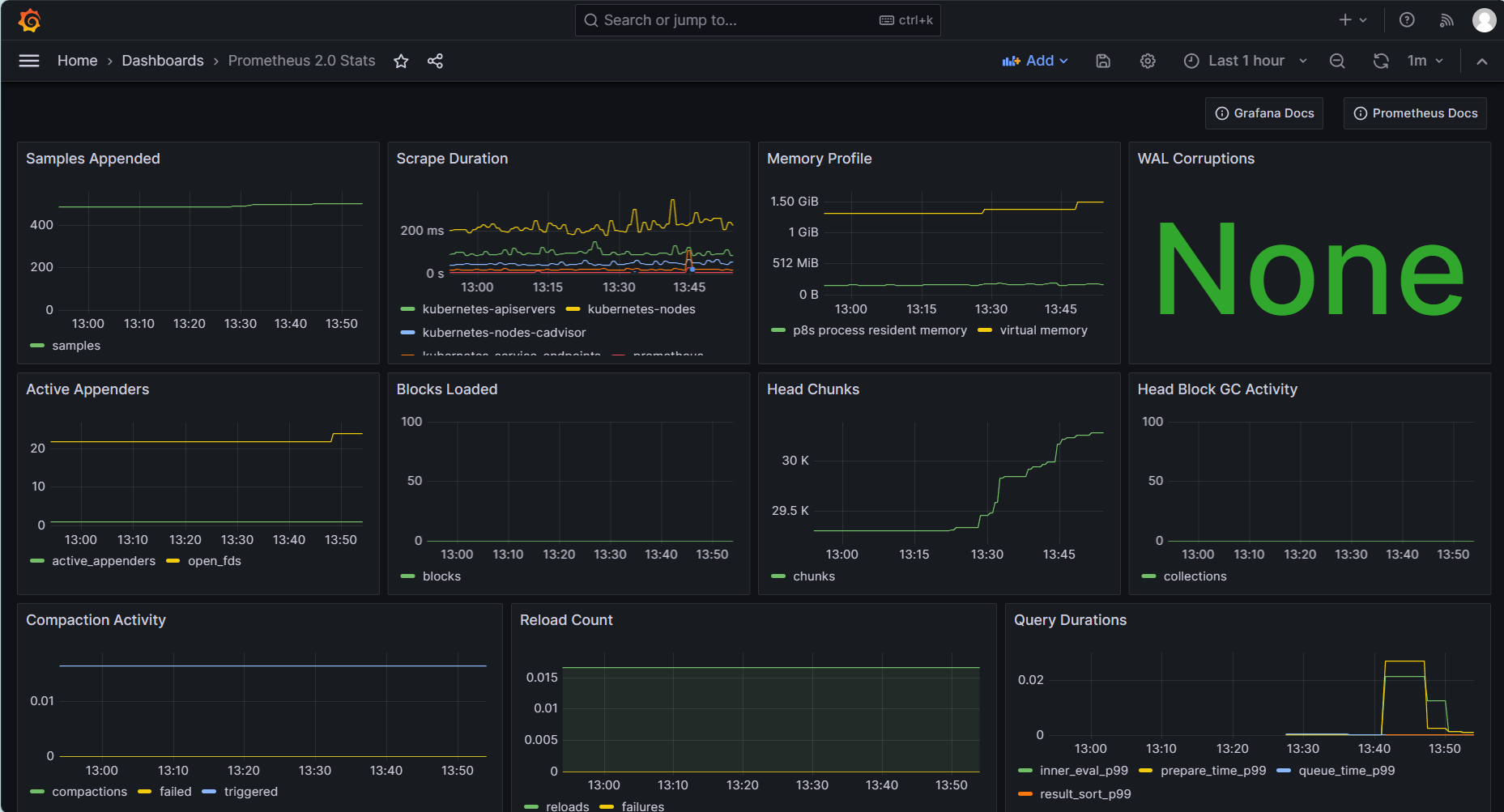Star the Prometheus 2.0 Stats dashboard
This screenshot has height=812, width=1504.
pyautogui.click(x=401, y=61)
